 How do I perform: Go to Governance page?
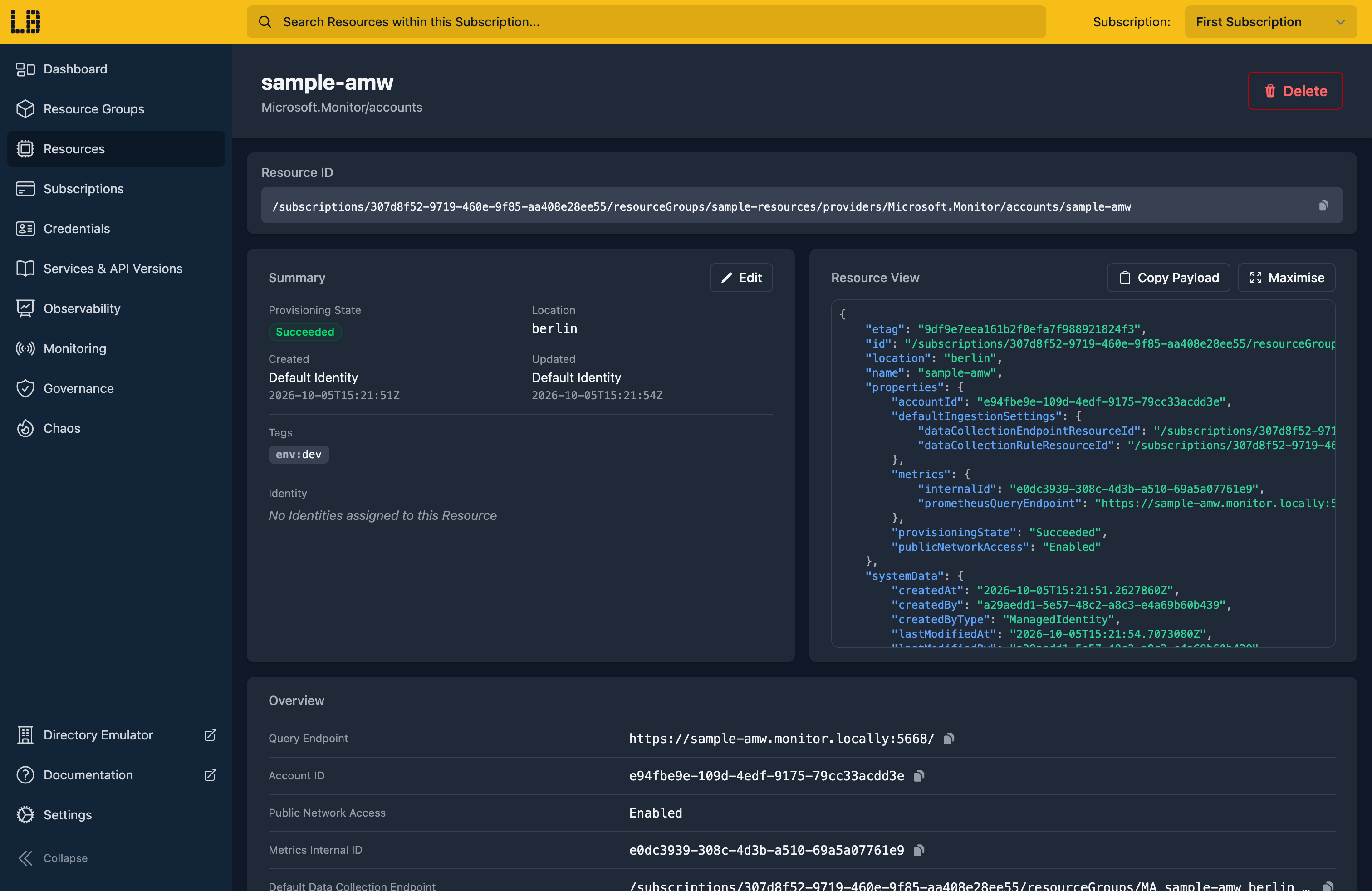coord(116,388)
